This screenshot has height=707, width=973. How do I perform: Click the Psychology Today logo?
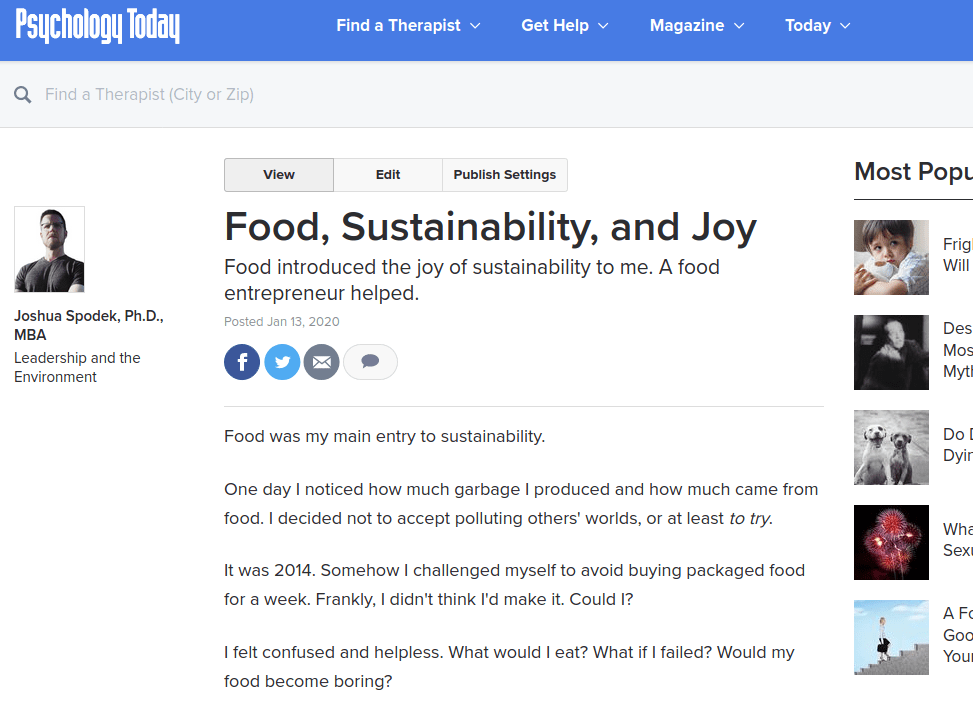[x=98, y=26]
